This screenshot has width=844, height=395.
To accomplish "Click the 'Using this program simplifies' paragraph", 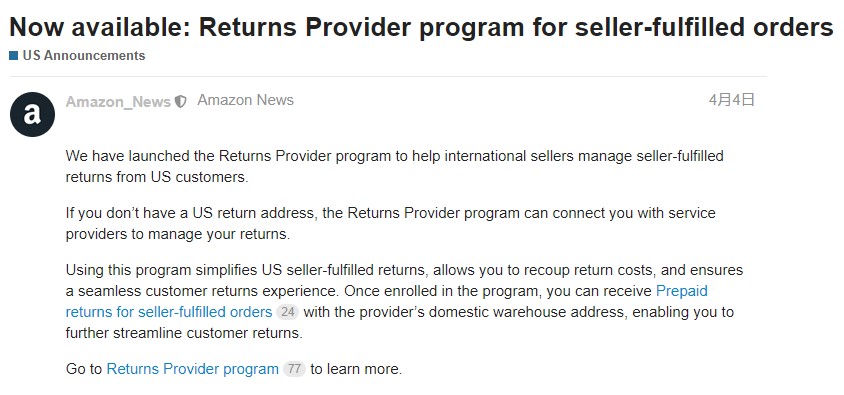I will click(404, 301).
